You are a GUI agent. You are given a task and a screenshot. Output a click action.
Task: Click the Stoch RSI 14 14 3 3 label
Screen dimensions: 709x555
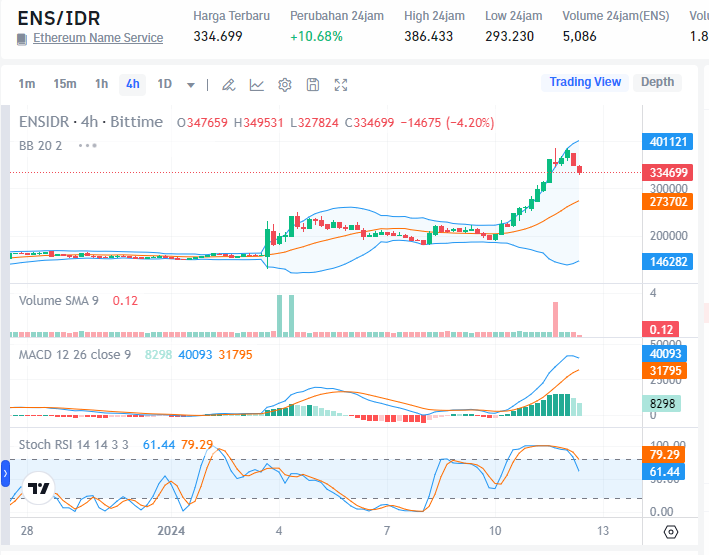(73, 445)
